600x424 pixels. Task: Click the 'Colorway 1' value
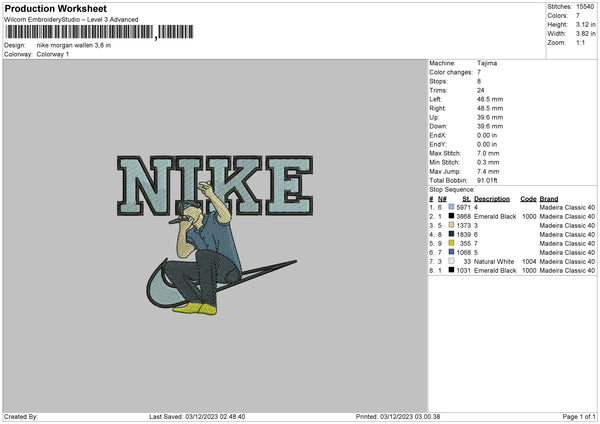click(53, 54)
